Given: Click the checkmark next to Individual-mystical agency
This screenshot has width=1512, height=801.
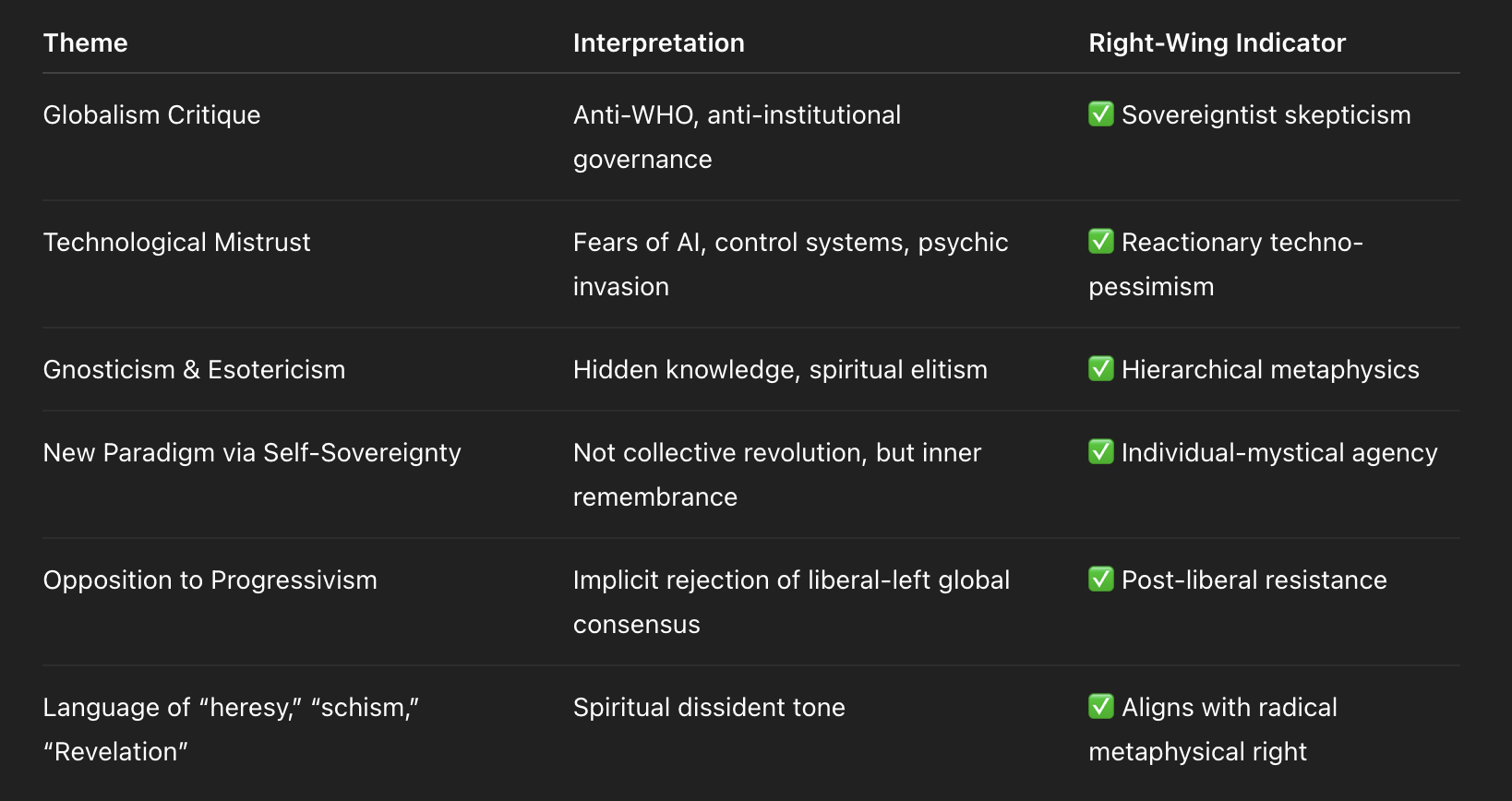Looking at the screenshot, I should [x=1101, y=451].
